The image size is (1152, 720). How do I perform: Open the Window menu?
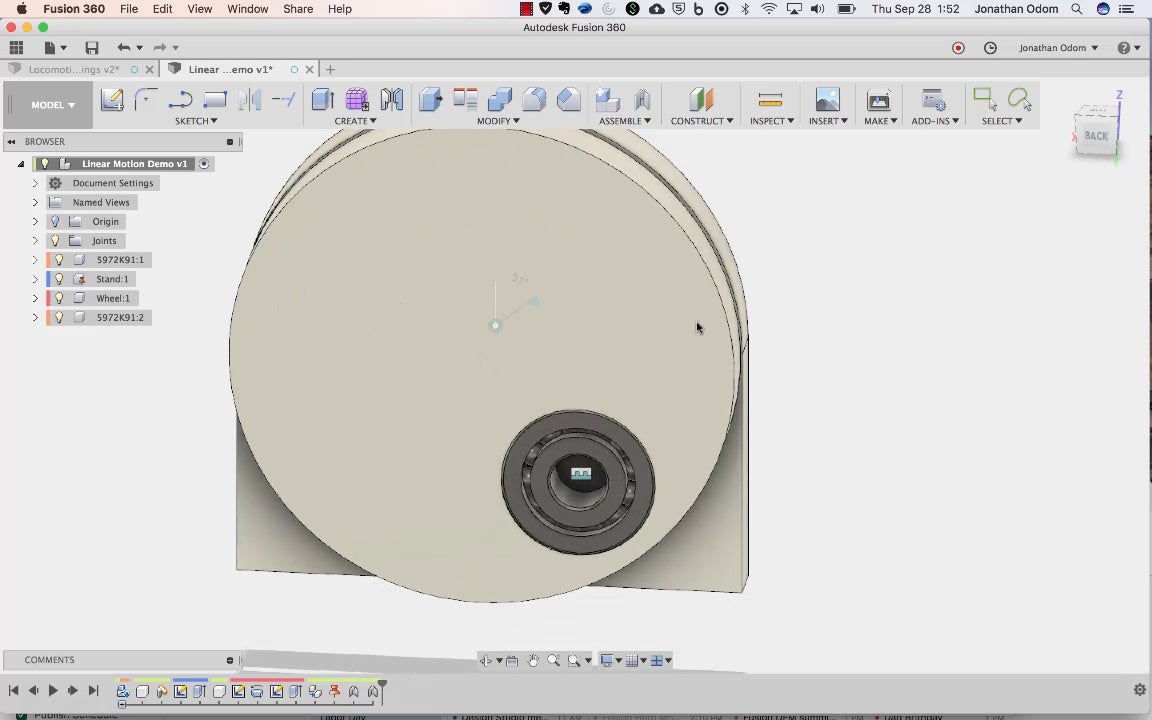(247, 9)
